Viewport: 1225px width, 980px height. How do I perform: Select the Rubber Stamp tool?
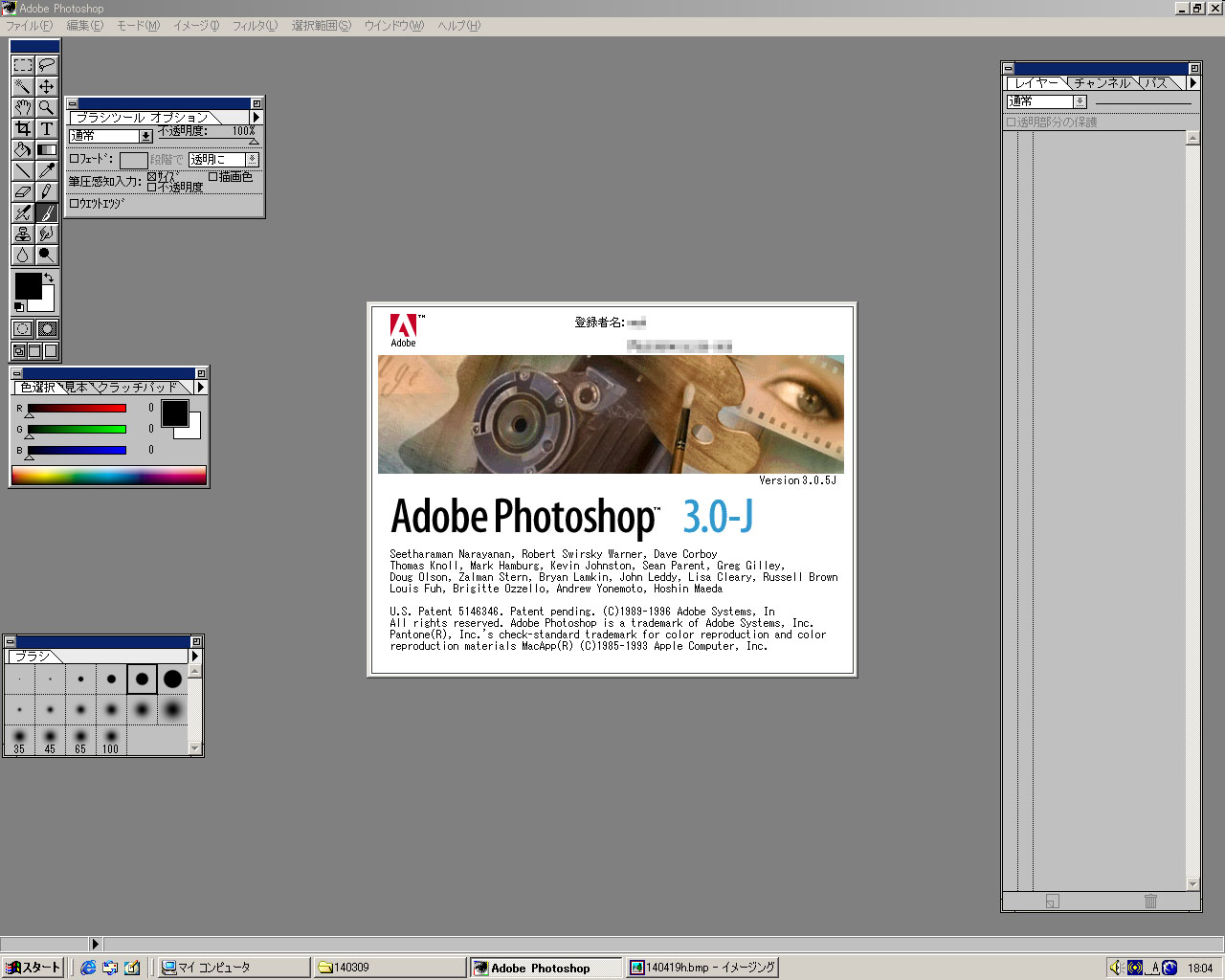pyautogui.click(x=23, y=234)
